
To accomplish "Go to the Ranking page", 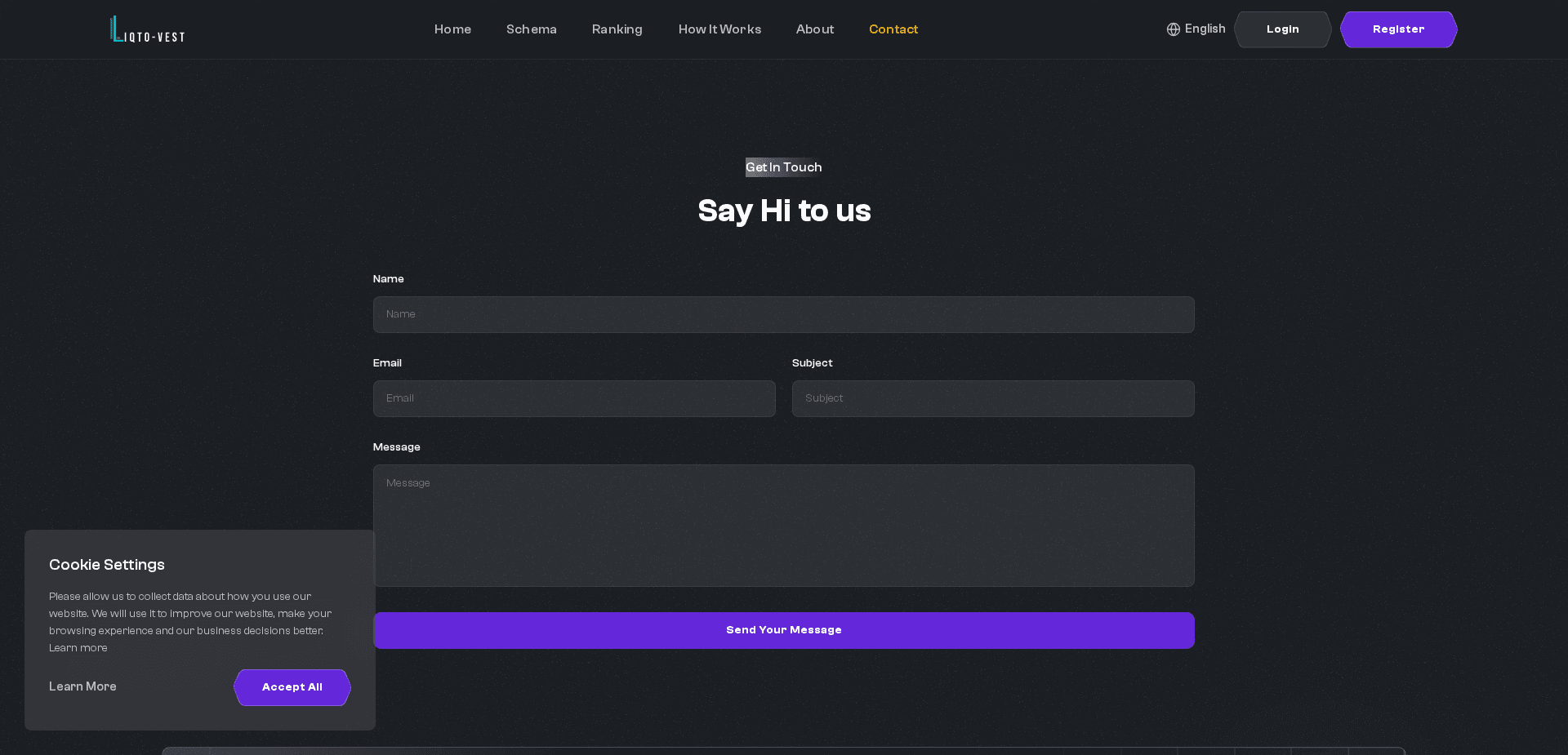I will click(617, 29).
